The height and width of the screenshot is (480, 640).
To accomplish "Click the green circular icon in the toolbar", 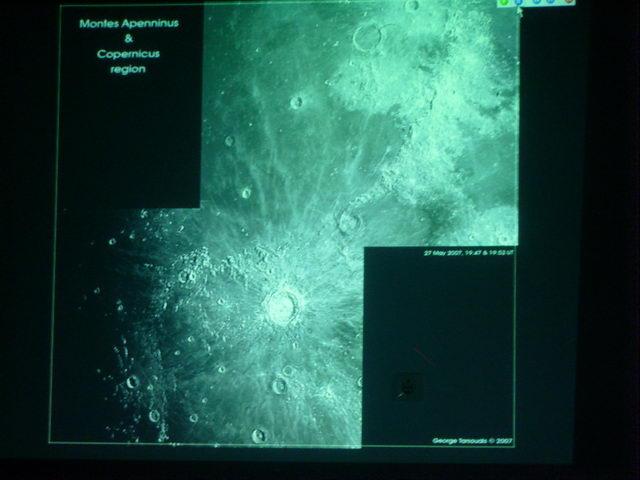I will point(504,2).
